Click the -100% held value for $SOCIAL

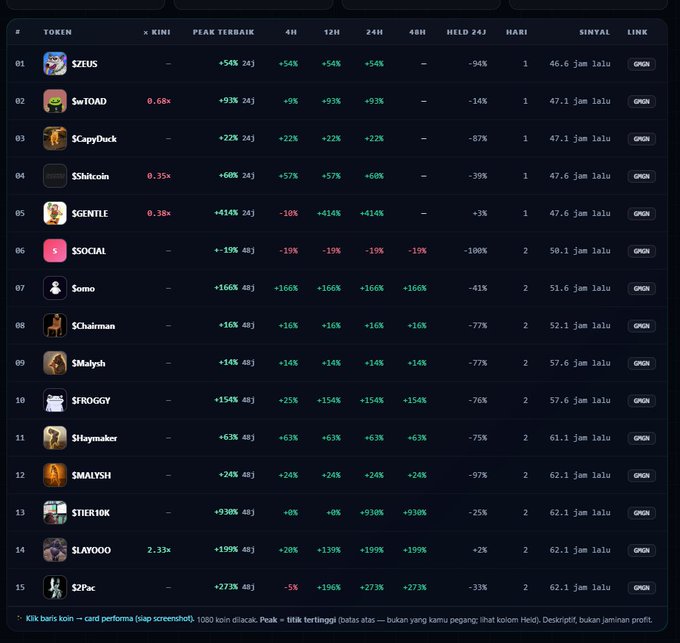click(x=475, y=251)
